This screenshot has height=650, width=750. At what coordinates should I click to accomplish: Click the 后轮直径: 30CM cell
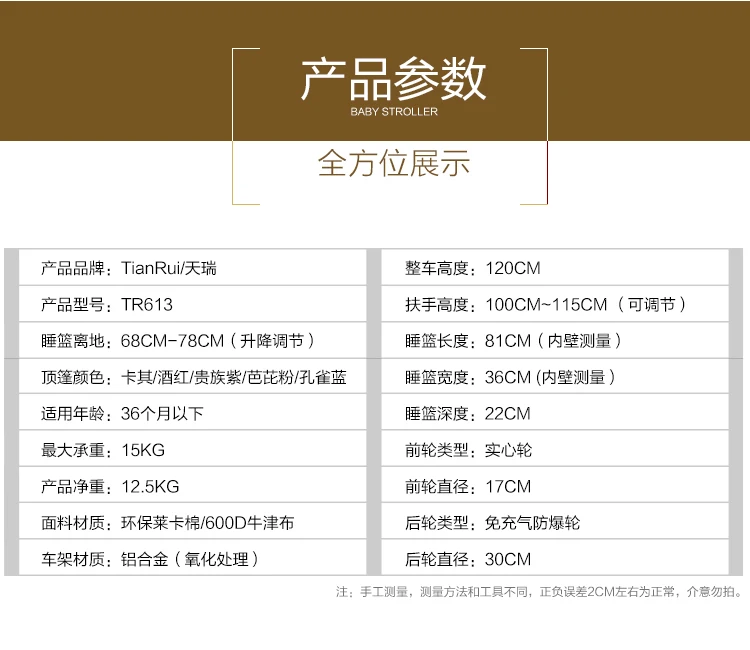point(555,559)
